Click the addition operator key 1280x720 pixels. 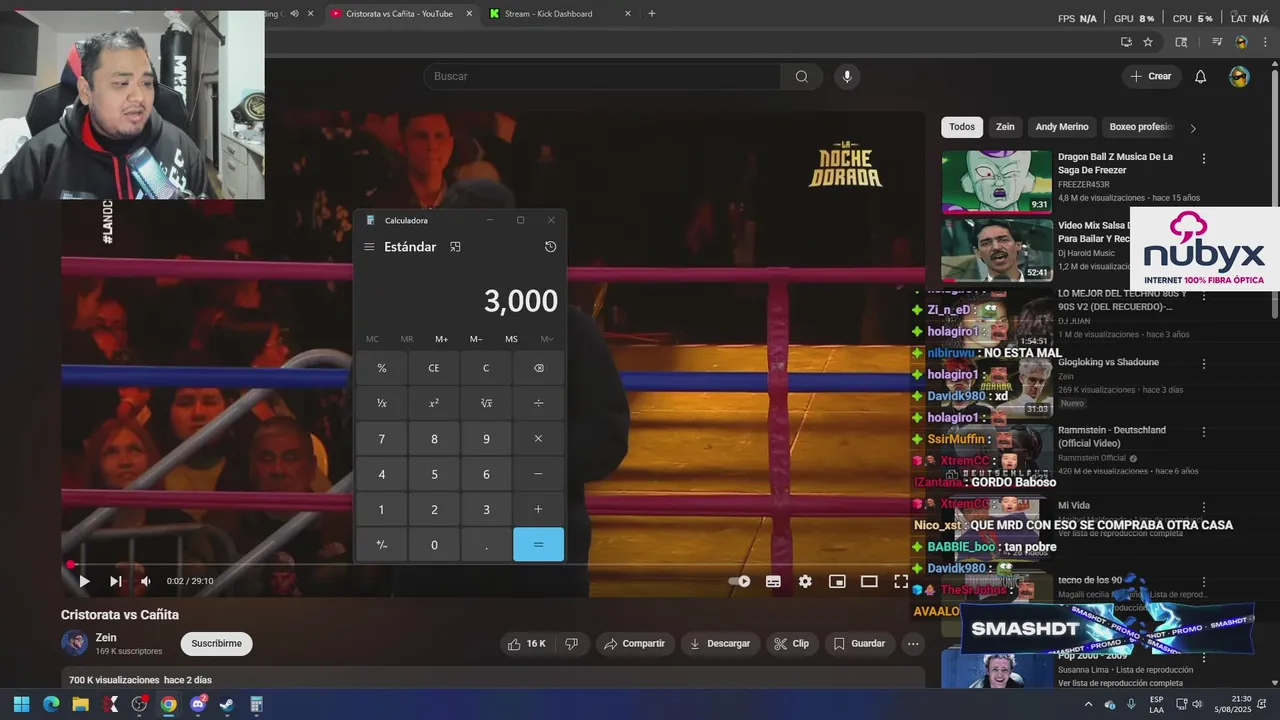pyautogui.click(x=539, y=510)
